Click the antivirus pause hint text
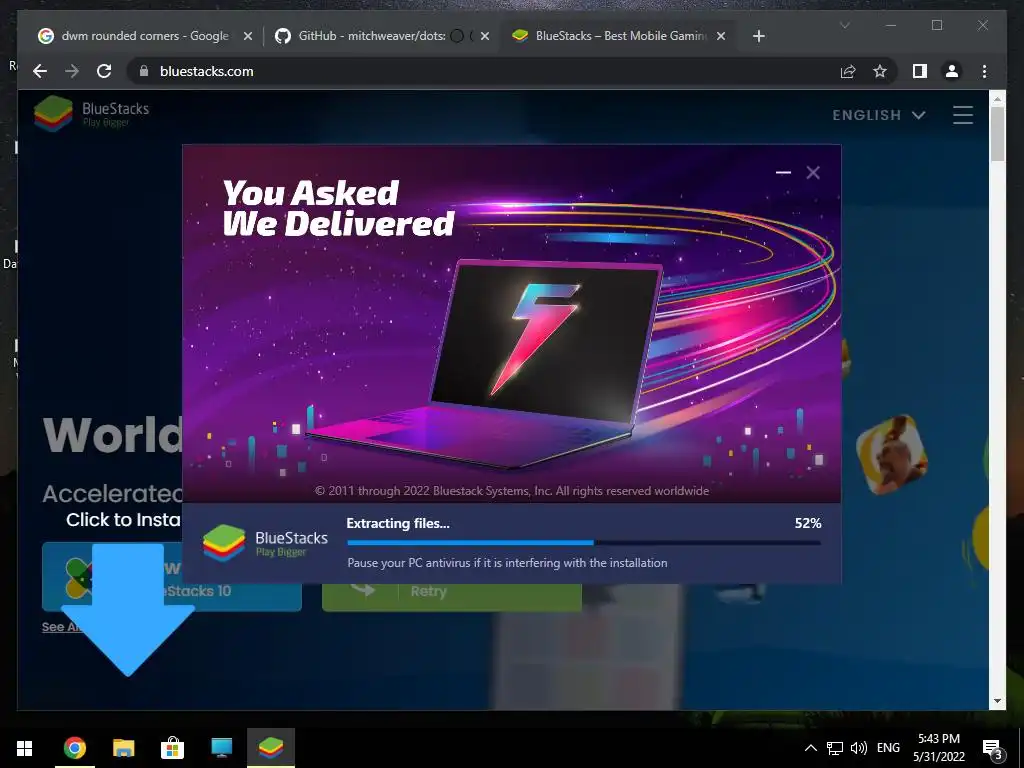This screenshot has height=768, width=1024. click(x=507, y=563)
